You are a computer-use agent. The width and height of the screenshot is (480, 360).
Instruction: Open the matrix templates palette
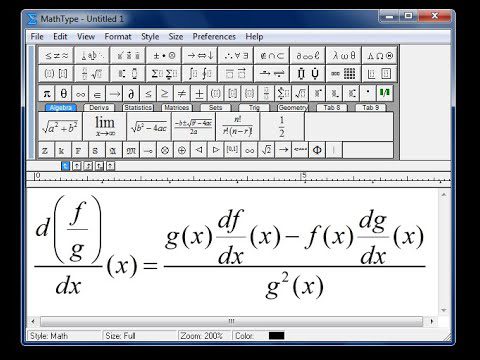click(x=344, y=74)
